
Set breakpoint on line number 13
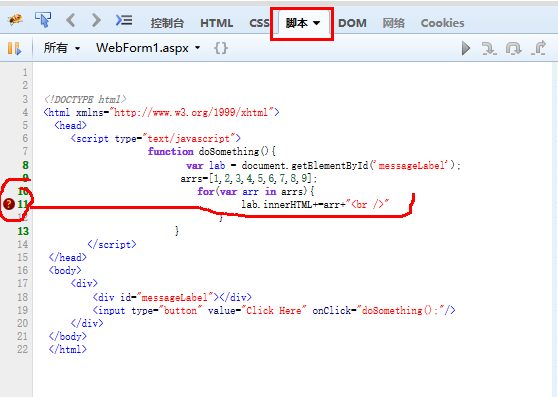point(23,231)
